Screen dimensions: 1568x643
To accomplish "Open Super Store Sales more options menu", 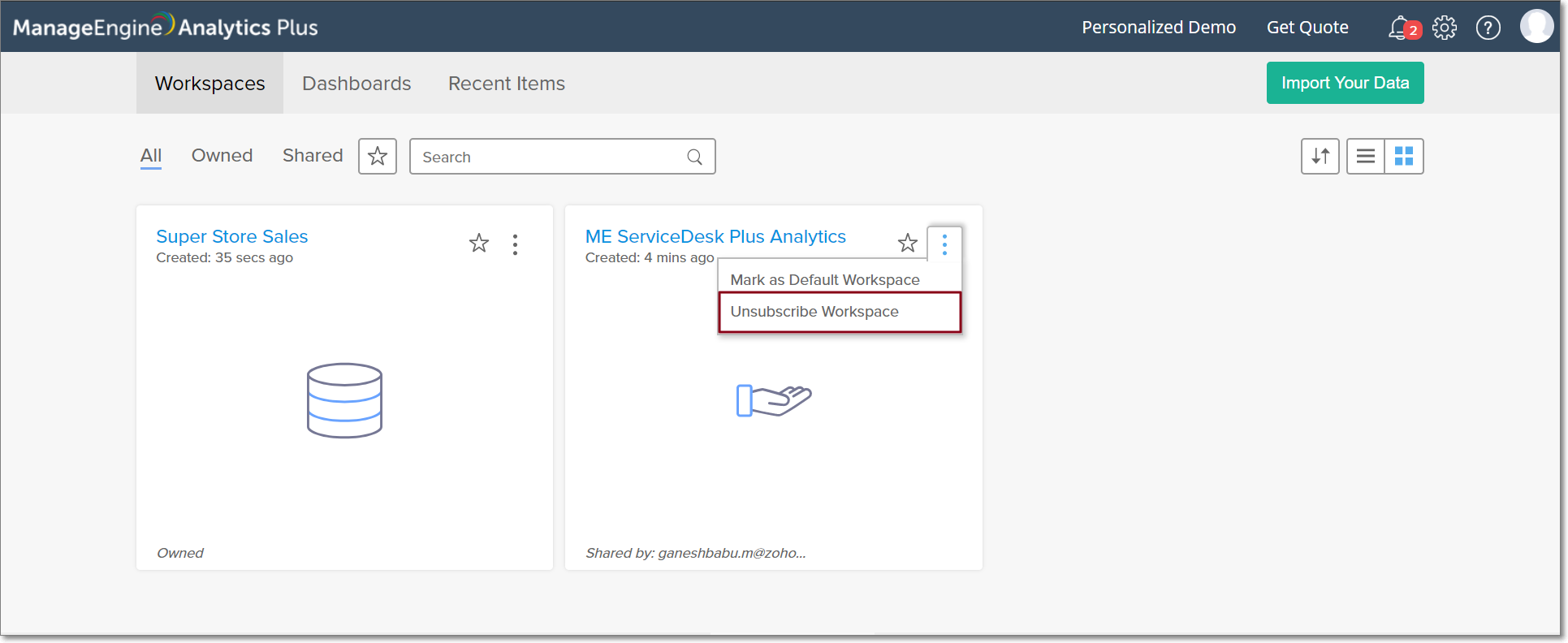I will point(515,244).
